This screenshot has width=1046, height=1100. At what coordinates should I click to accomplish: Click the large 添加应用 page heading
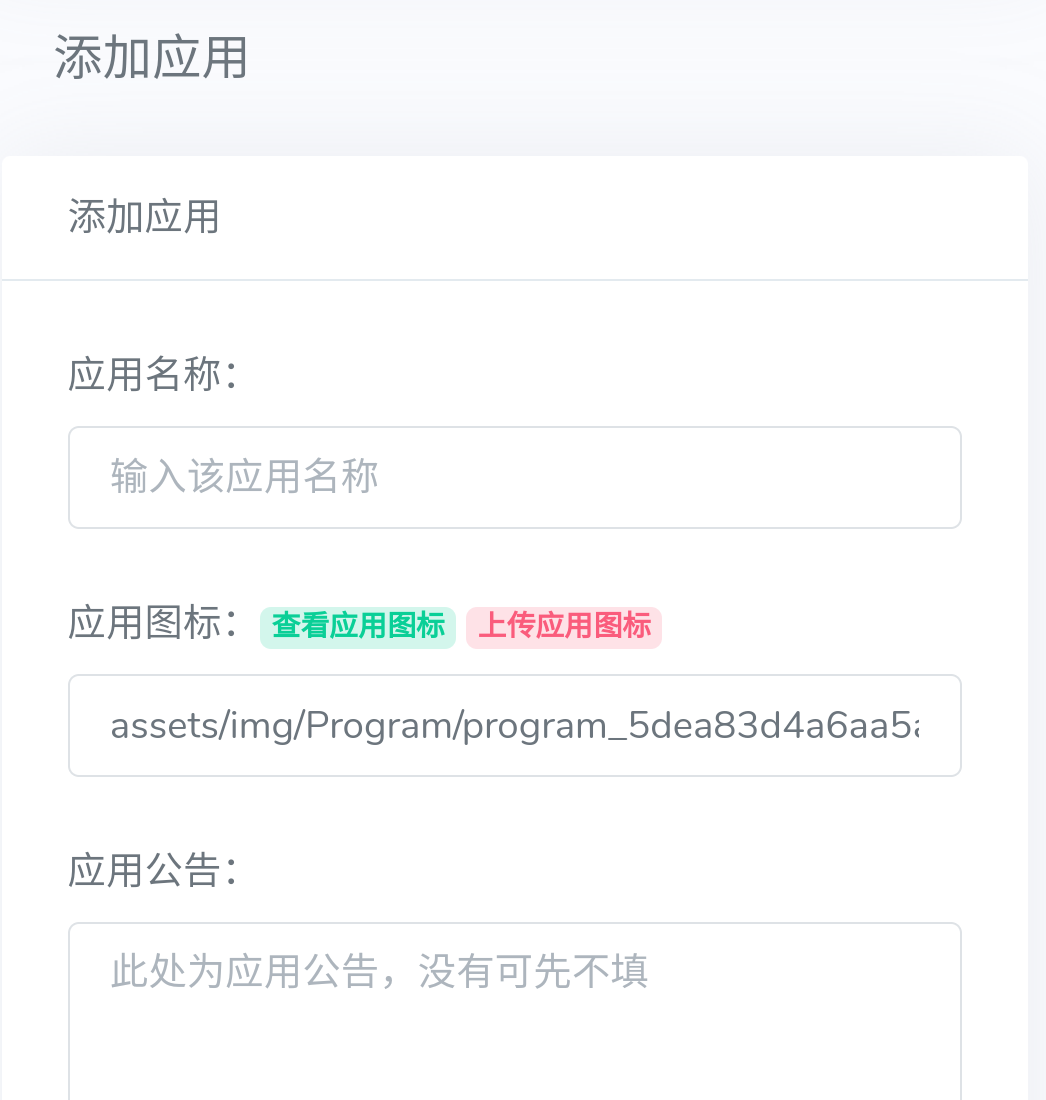point(151,58)
